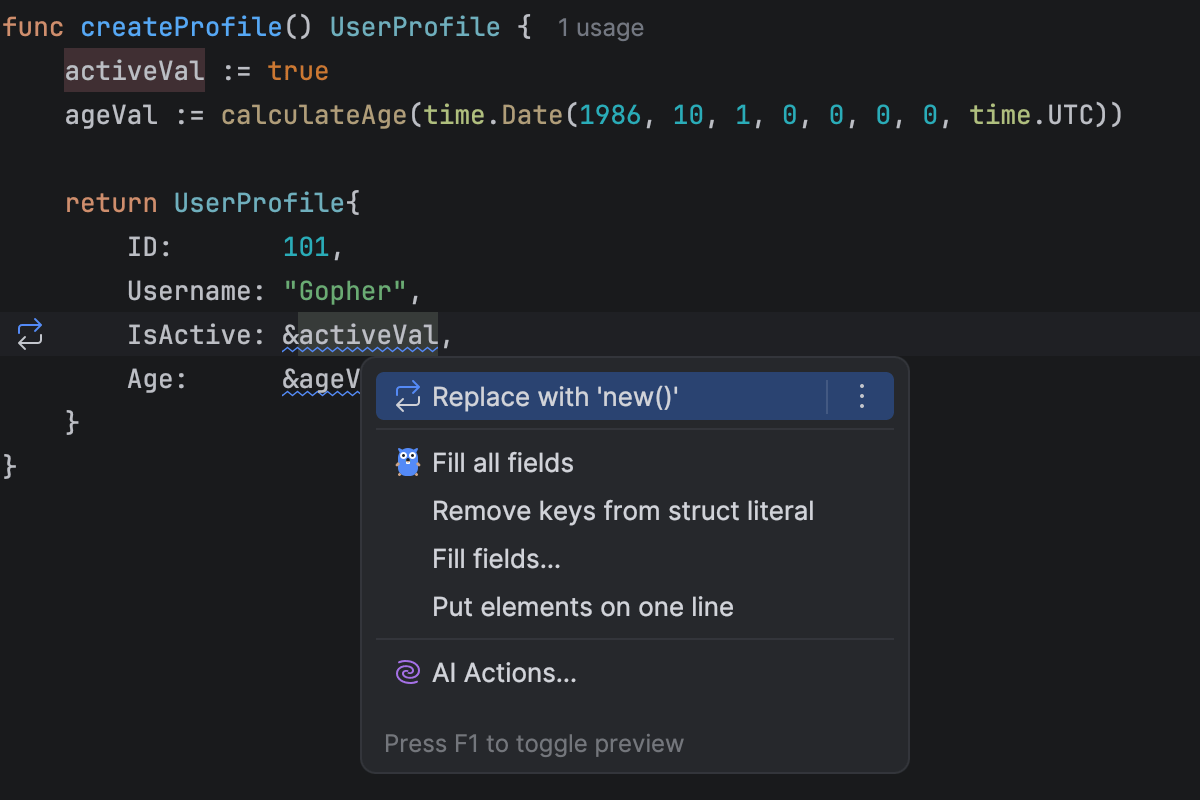Click the Age field key

point(150,379)
